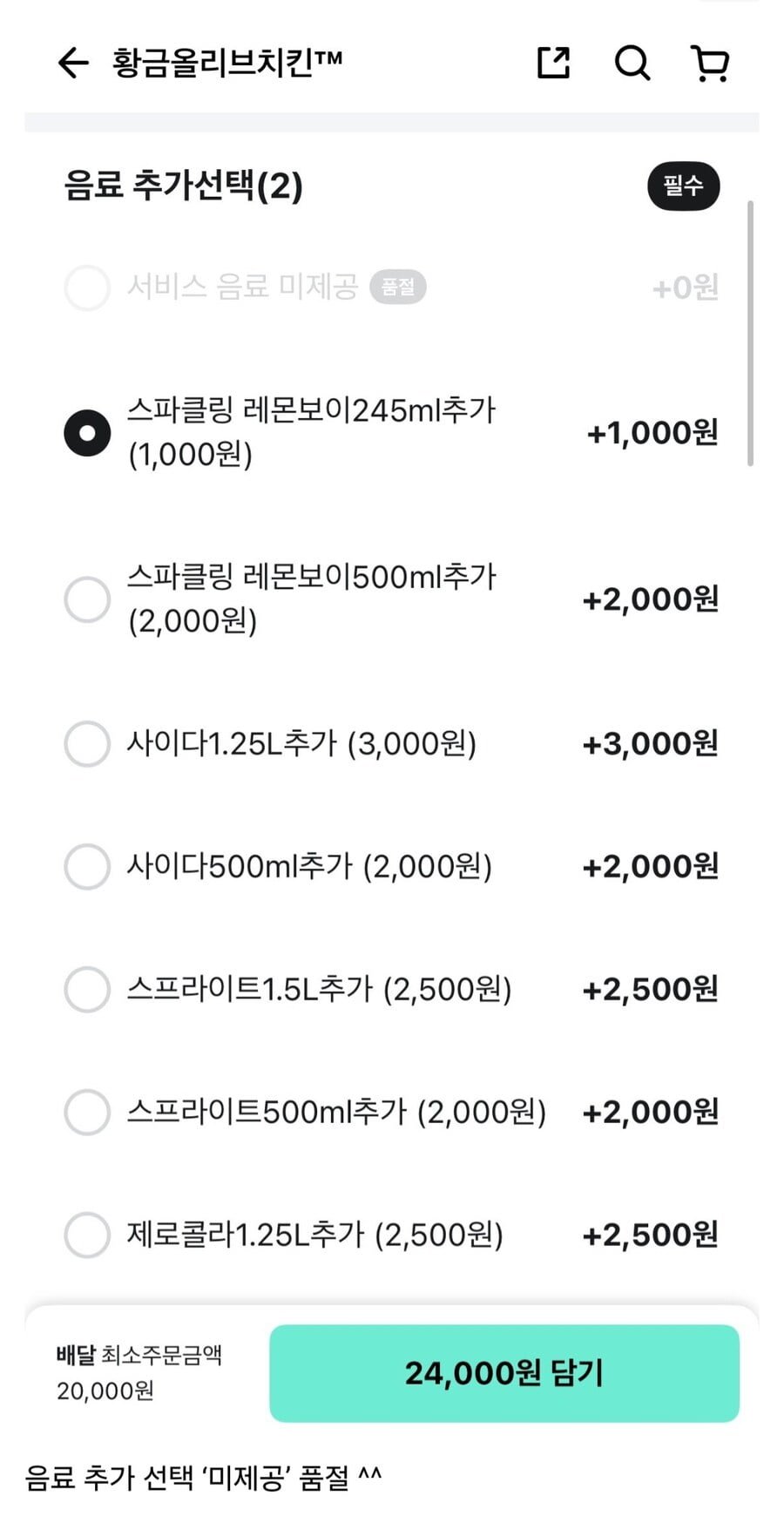The height and width of the screenshot is (1523, 784).
Task: Tap the +3,000원 price label
Action: 650,744
